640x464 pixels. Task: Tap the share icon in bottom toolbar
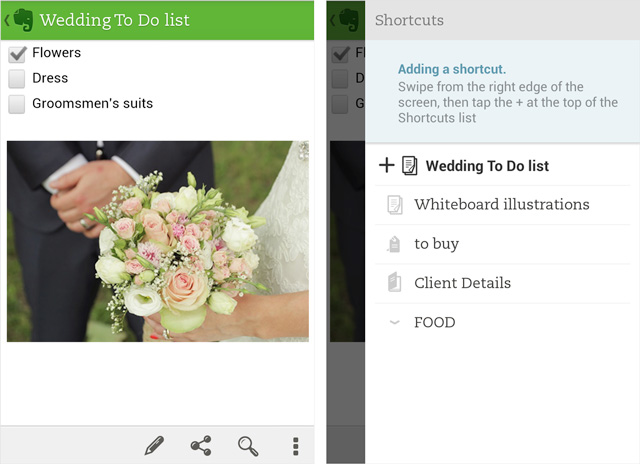pyautogui.click(x=201, y=446)
